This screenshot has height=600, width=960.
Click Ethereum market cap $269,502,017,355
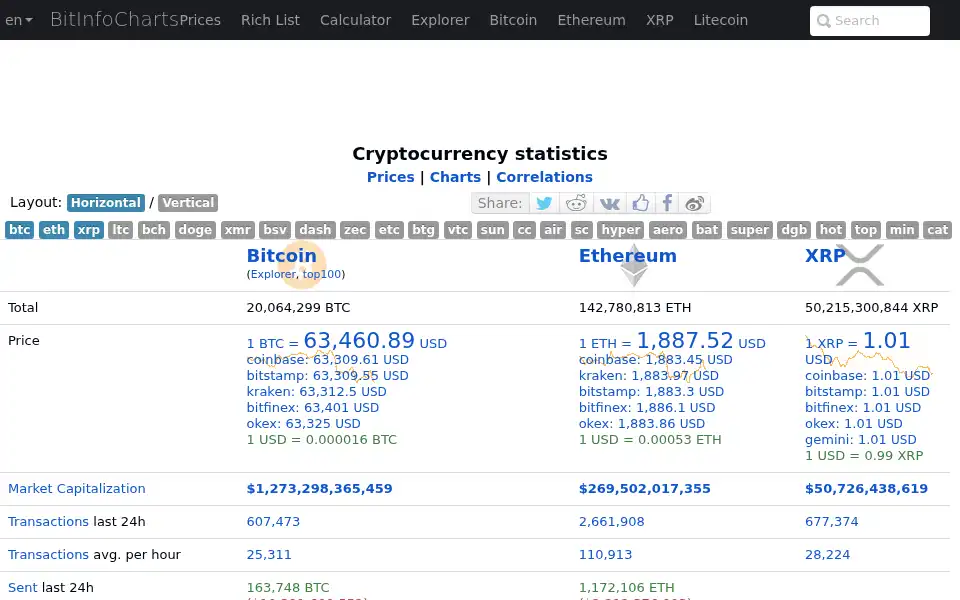(645, 489)
